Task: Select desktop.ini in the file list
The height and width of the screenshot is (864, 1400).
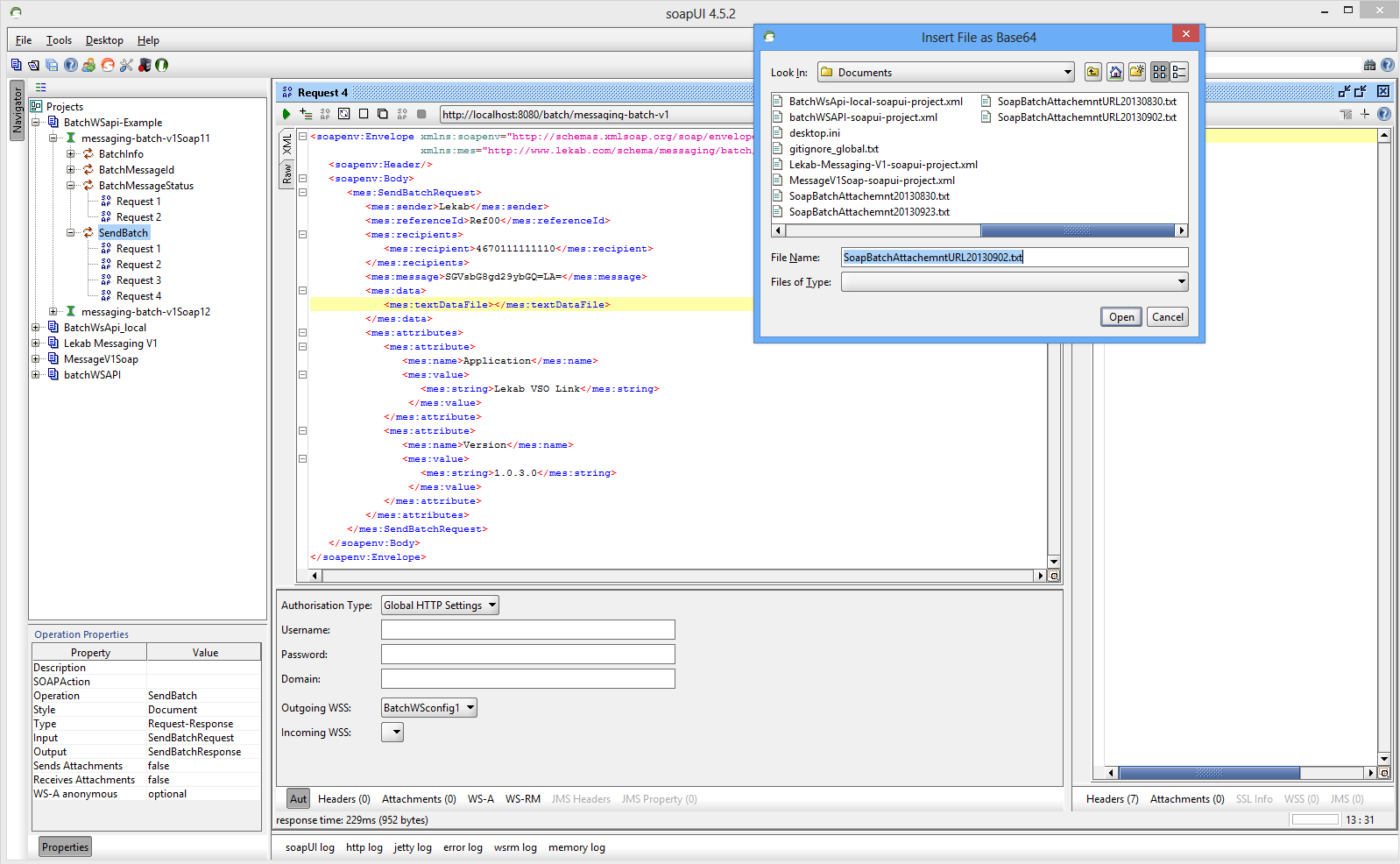Action: click(806, 133)
